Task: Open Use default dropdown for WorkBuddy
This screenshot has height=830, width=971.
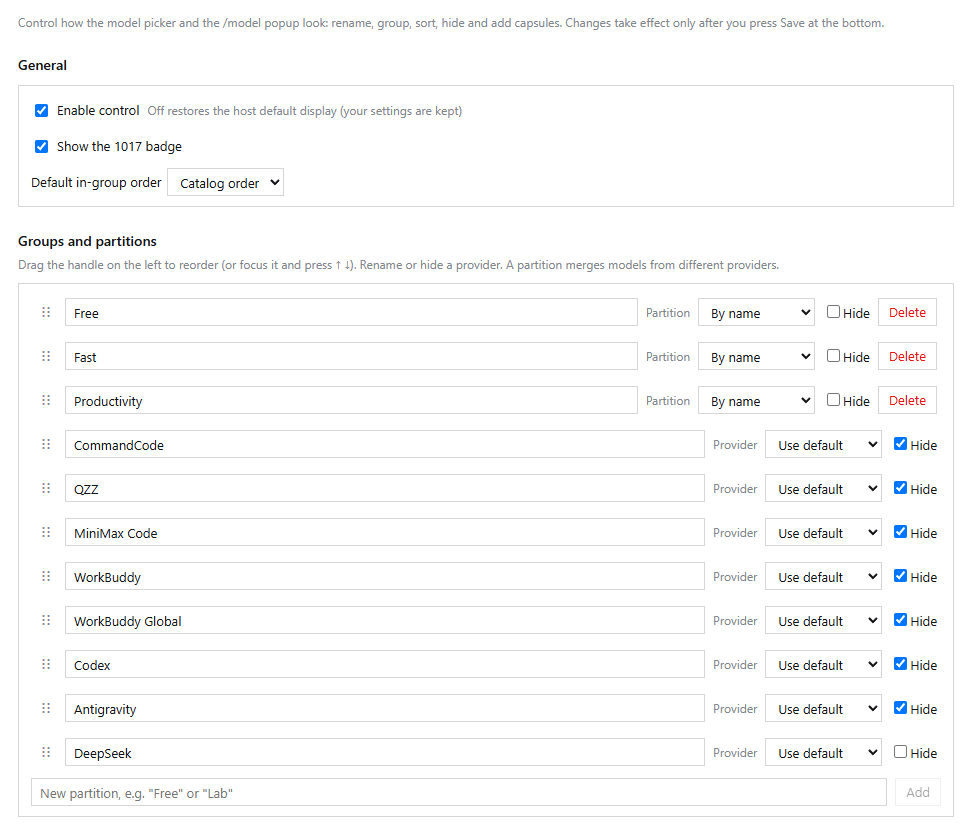Action: tap(824, 576)
